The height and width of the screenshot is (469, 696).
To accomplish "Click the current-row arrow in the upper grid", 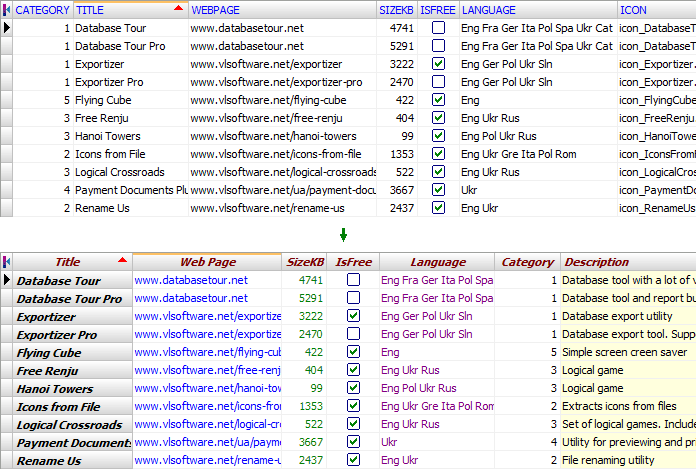I will coord(7,28).
